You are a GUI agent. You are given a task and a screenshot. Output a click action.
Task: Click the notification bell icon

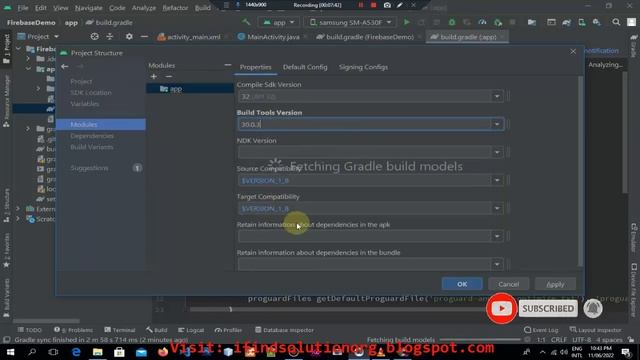(593, 308)
